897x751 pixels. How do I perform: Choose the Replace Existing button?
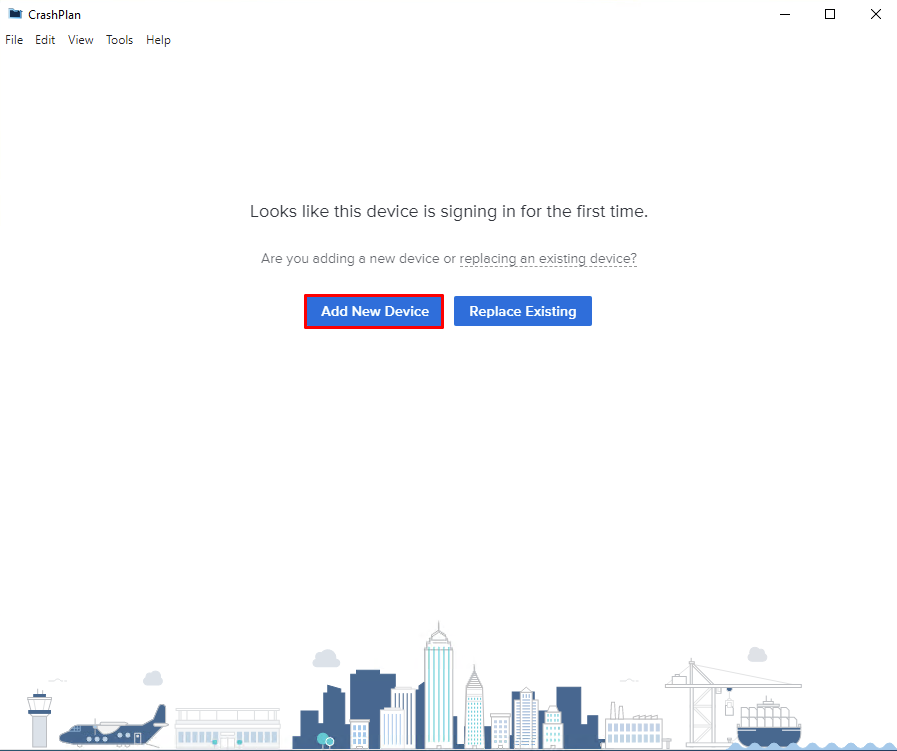[522, 311]
